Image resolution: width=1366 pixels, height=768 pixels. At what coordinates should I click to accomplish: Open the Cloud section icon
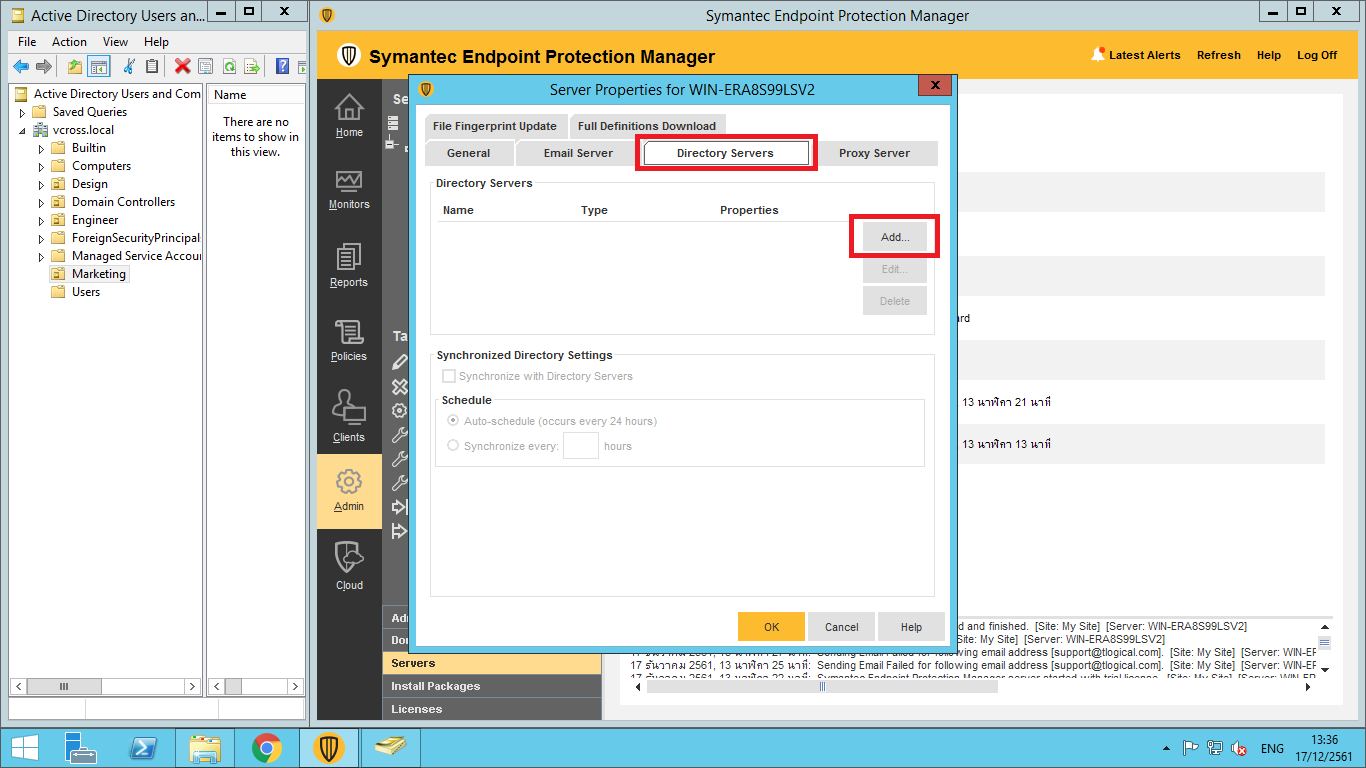click(x=349, y=565)
